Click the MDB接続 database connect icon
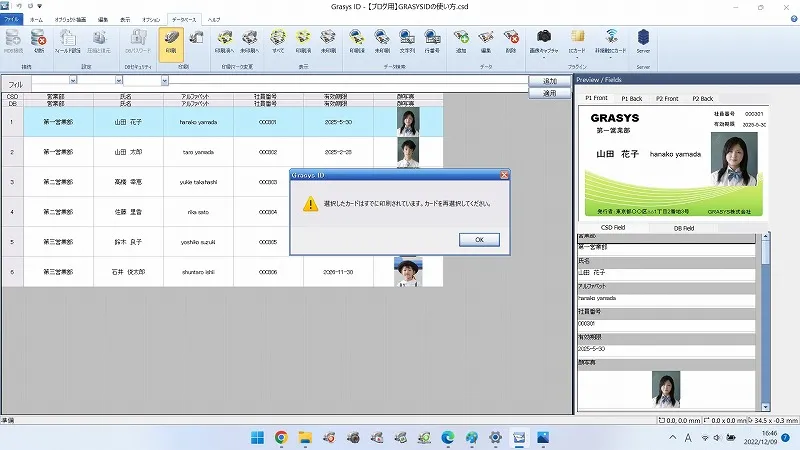 coord(13,41)
